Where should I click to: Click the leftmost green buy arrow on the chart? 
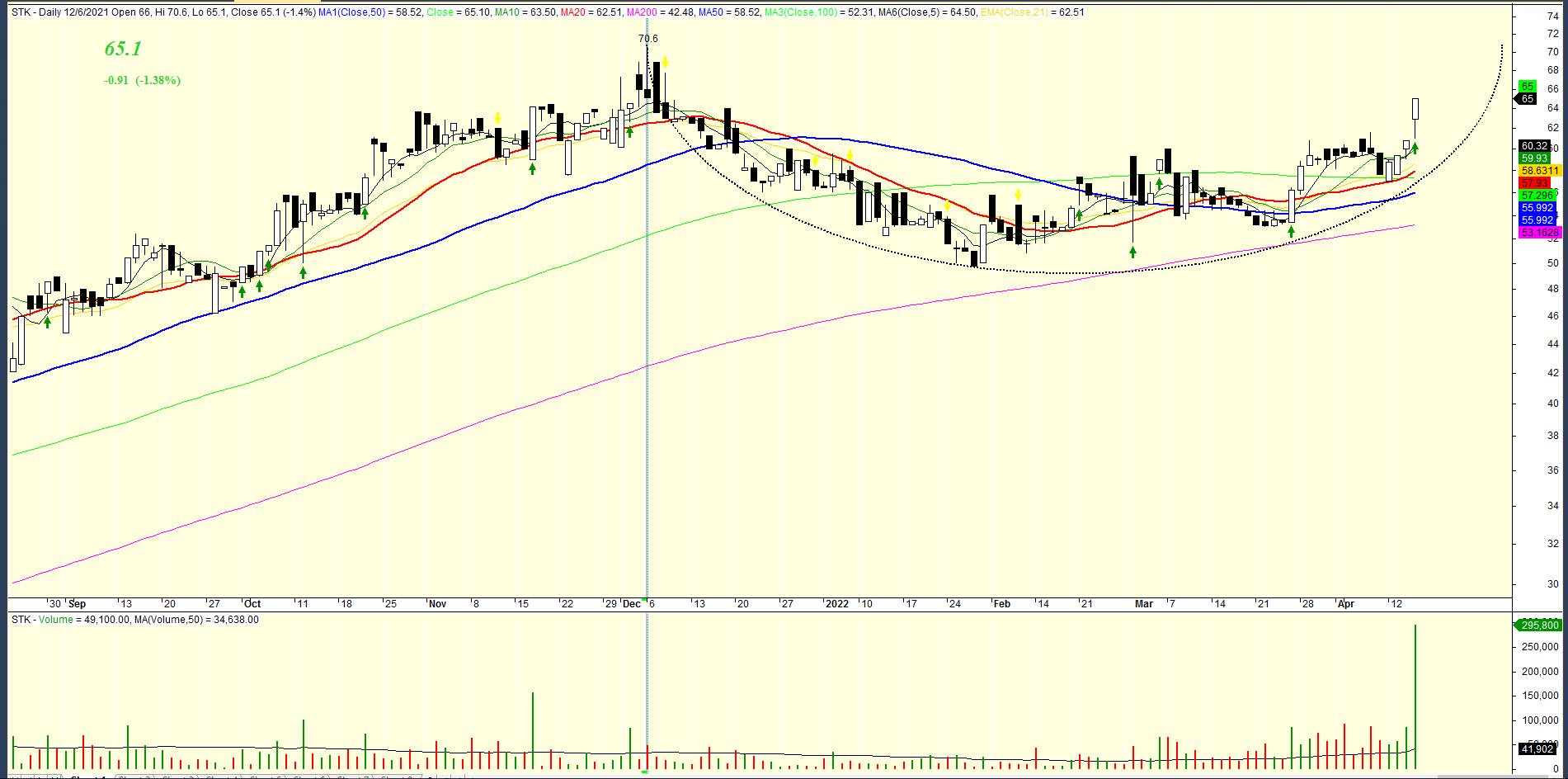coord(48,322)
